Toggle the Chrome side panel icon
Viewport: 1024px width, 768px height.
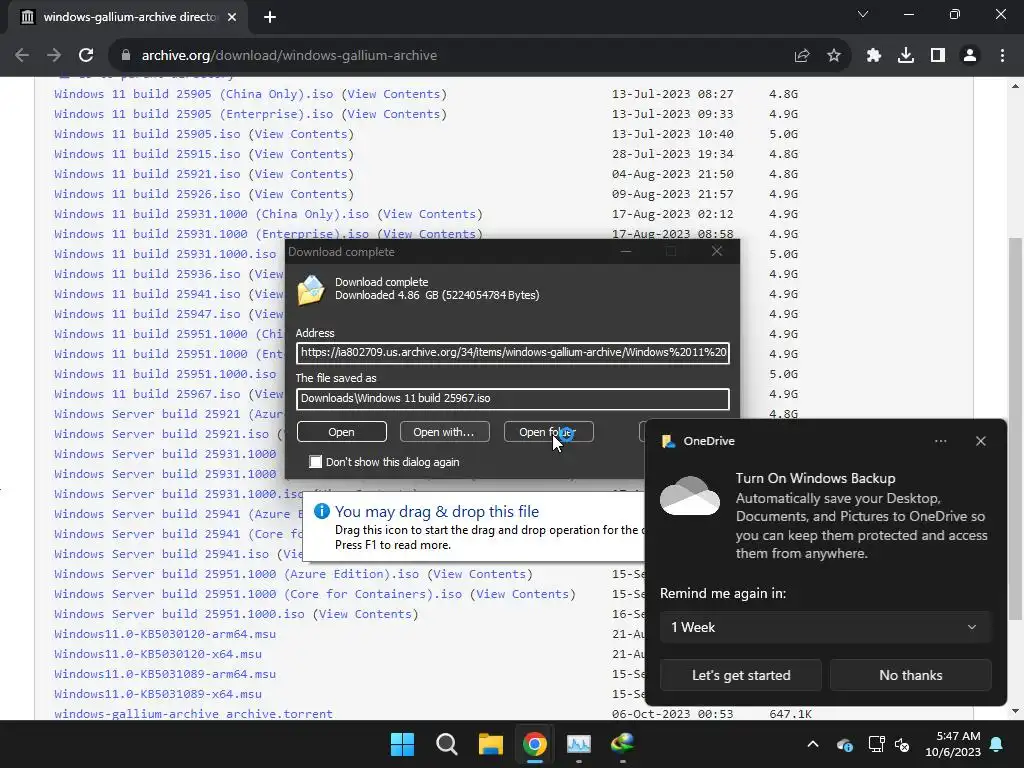(938, 56)
